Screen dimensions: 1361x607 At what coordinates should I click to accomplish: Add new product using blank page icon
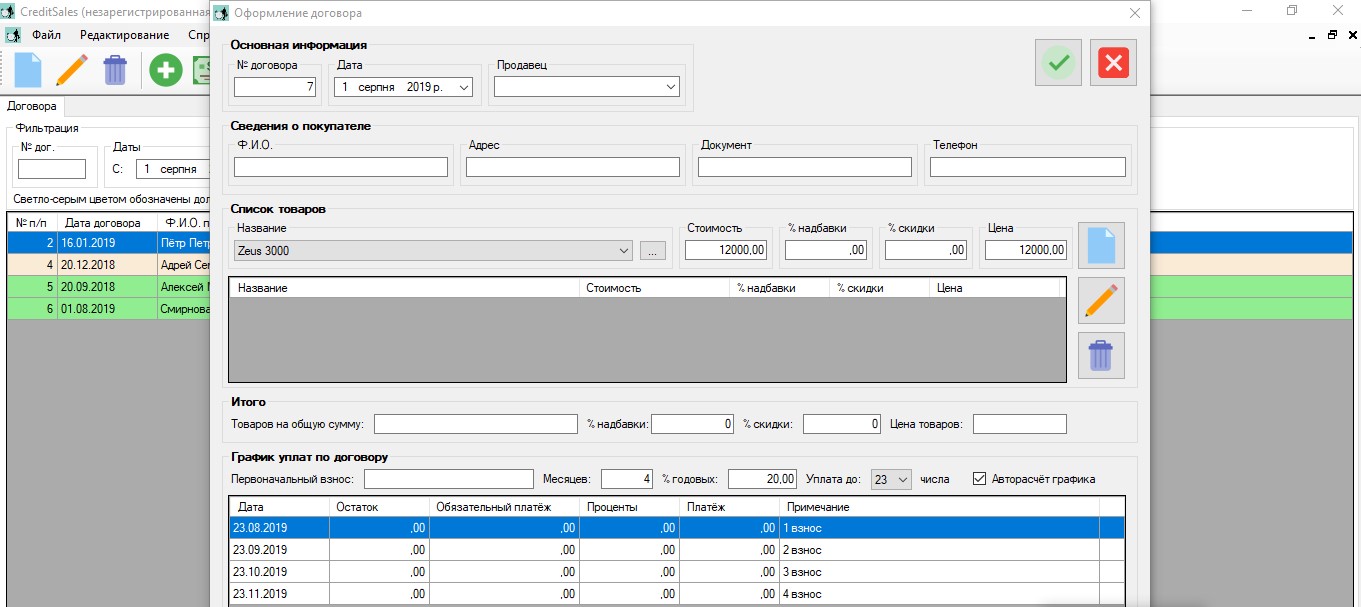point(1101,246)
